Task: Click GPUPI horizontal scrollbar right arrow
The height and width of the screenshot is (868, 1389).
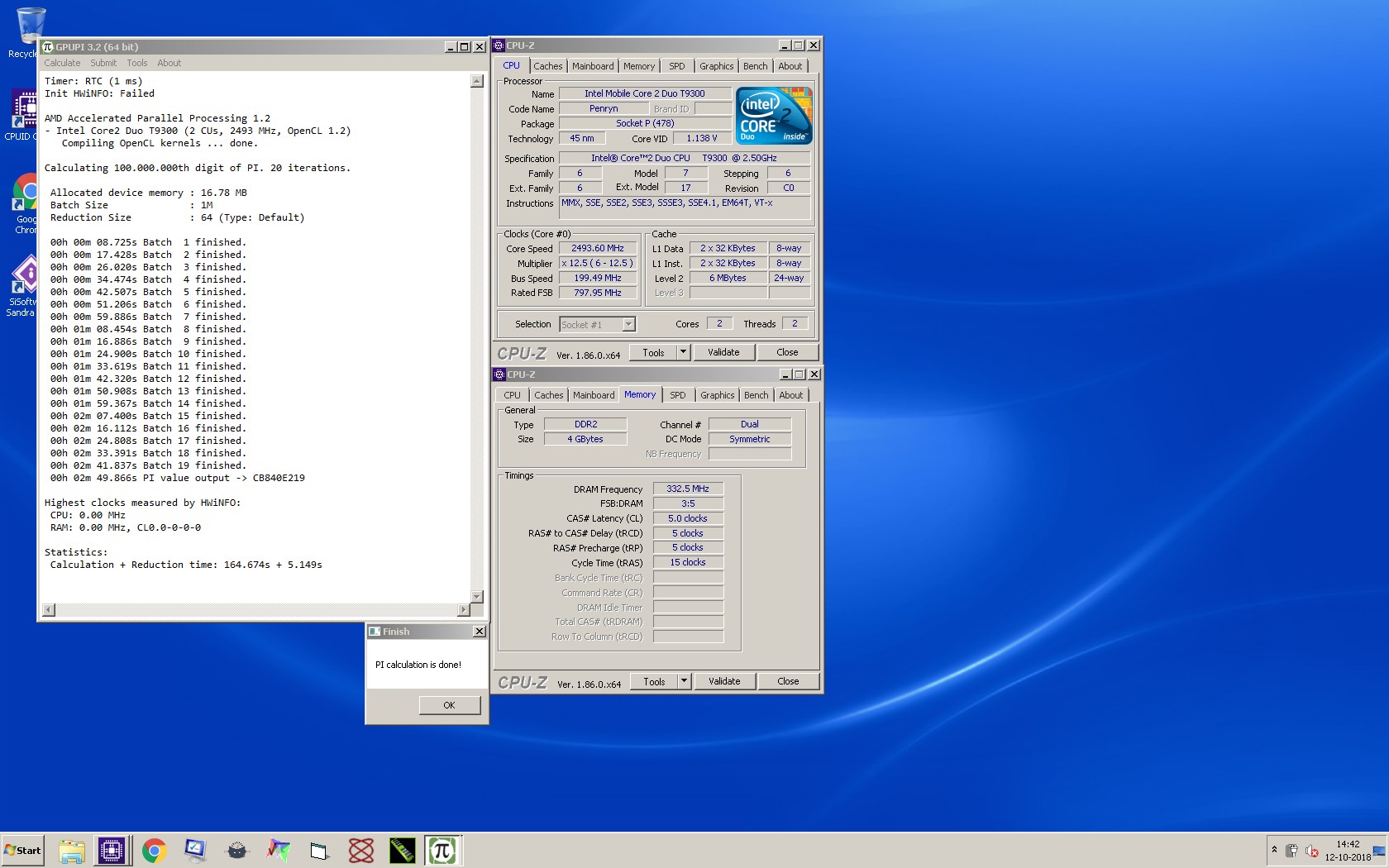Action: 463,610
